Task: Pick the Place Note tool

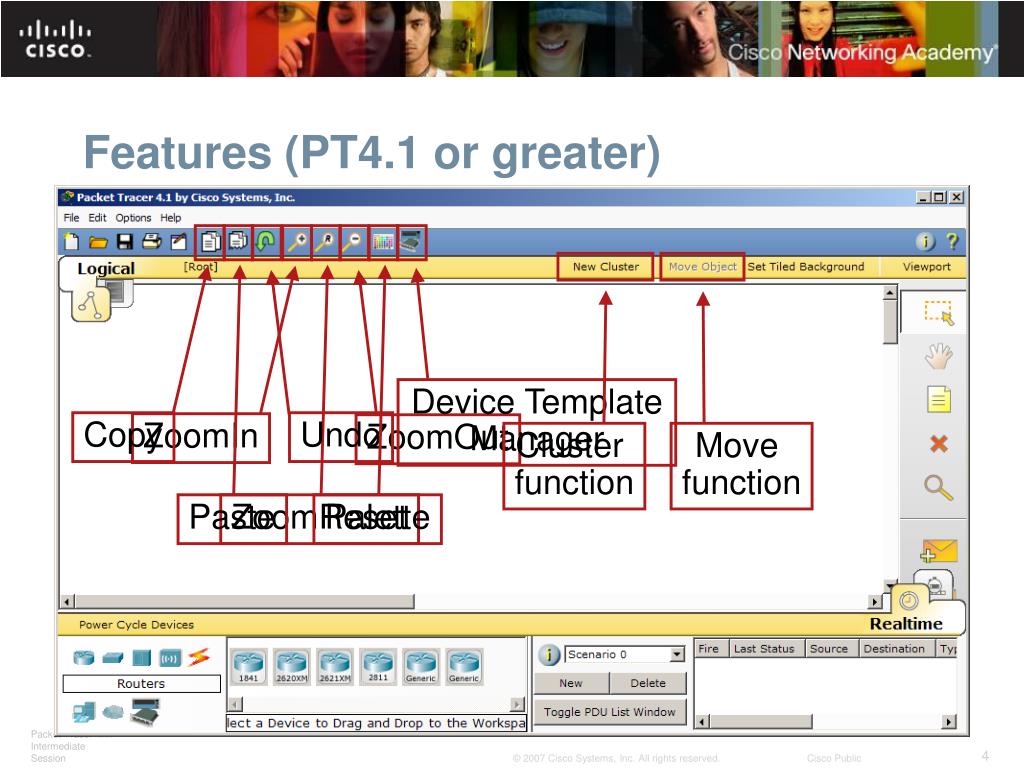Action: pos(938,400)
